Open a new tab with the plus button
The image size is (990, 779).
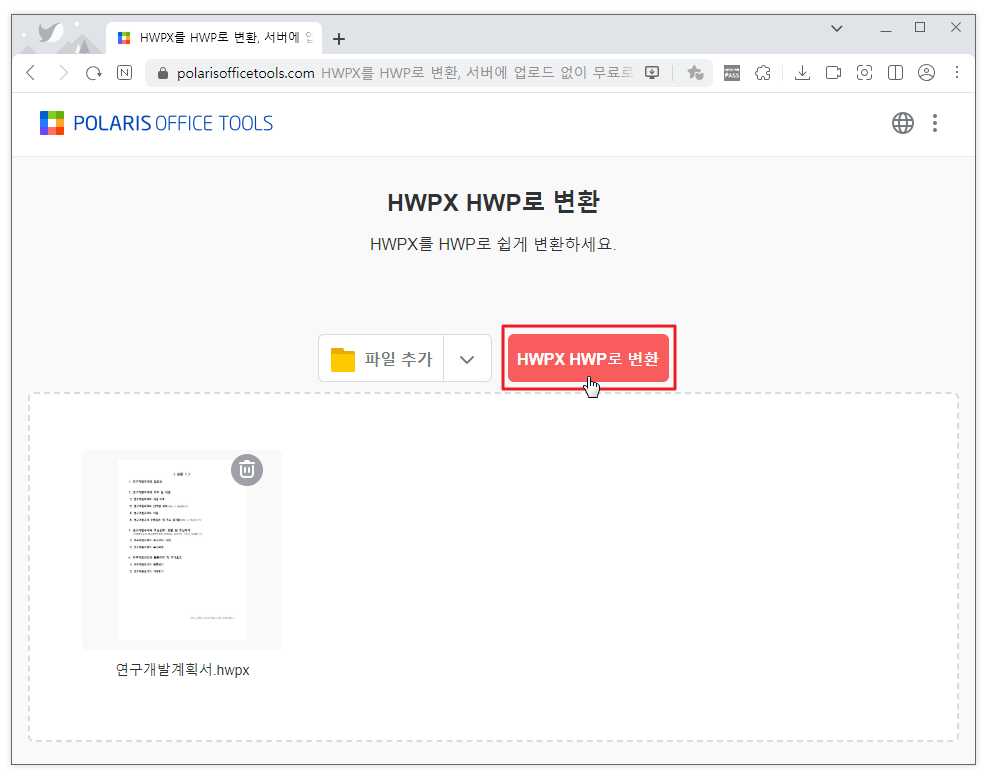coord(338,38)
